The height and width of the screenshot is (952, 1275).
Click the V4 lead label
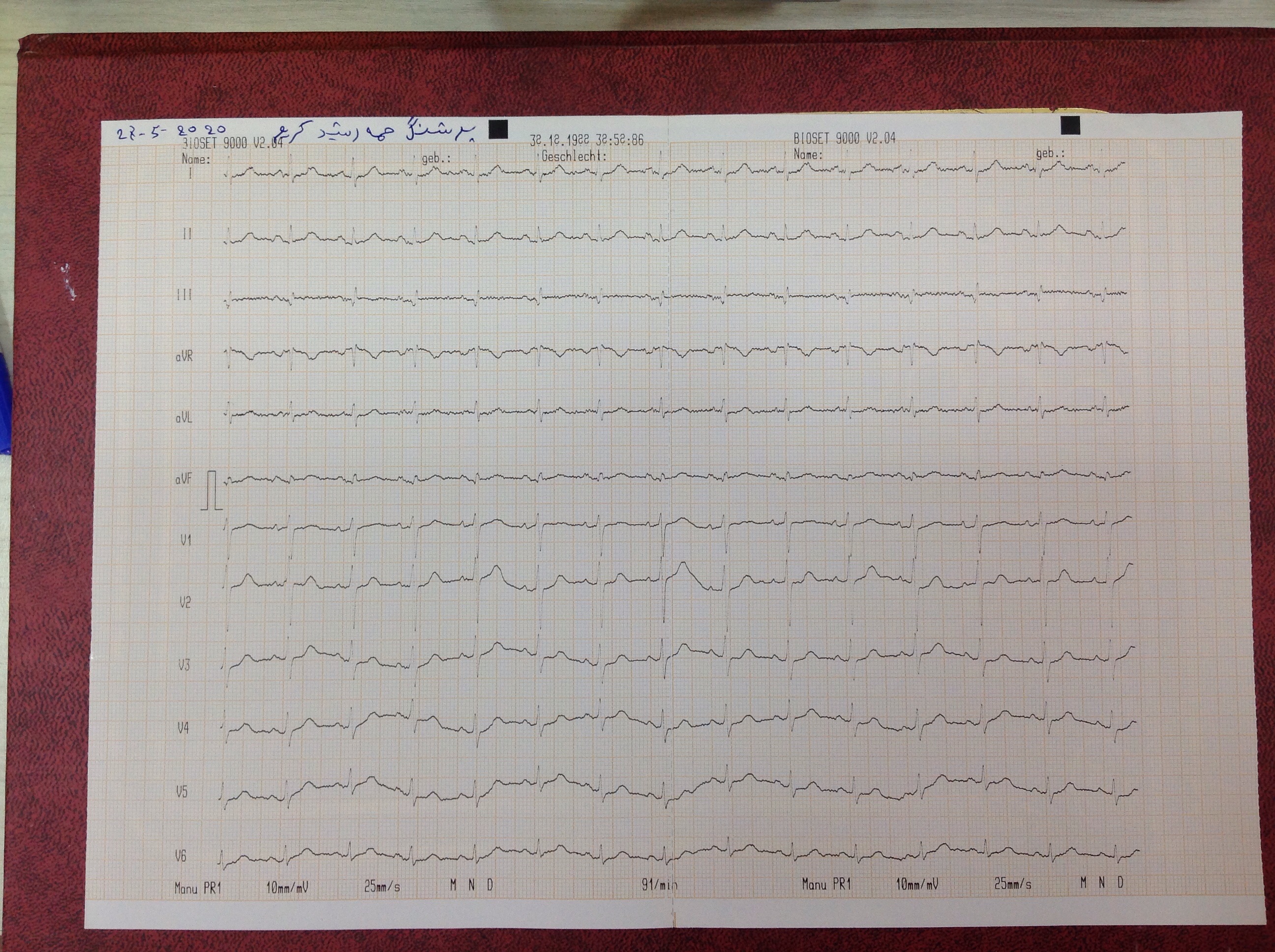tap(183, 729)
